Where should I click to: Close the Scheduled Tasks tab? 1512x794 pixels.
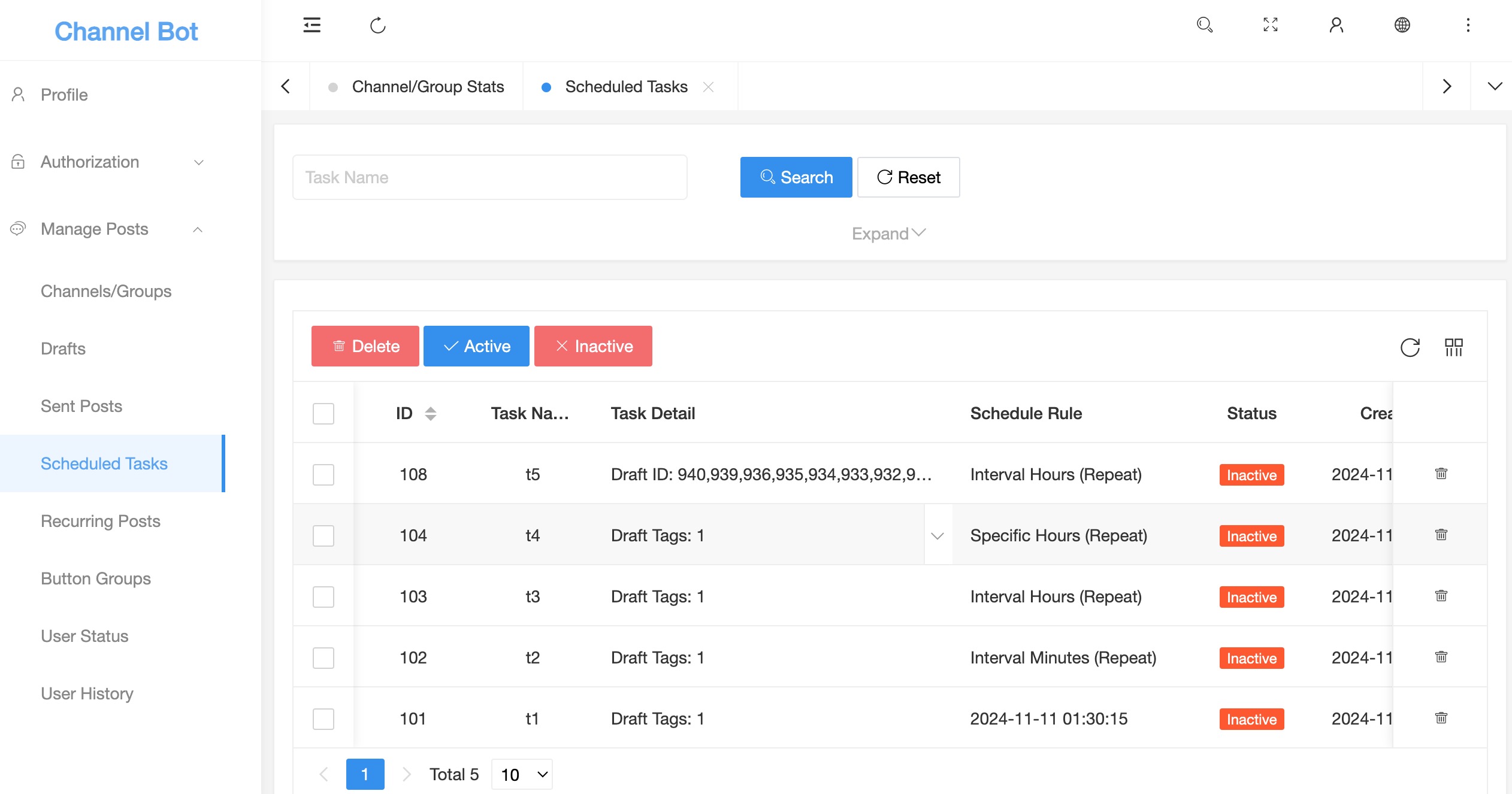[x=708, y=87]
